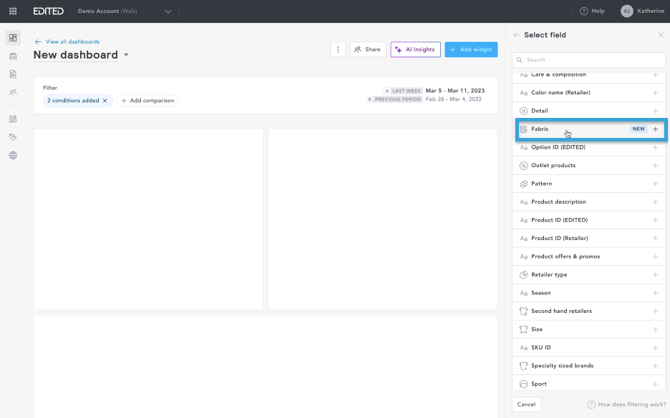Open the New dashboard title dropdown
670x418 pixels.
(x=126, y=55)
